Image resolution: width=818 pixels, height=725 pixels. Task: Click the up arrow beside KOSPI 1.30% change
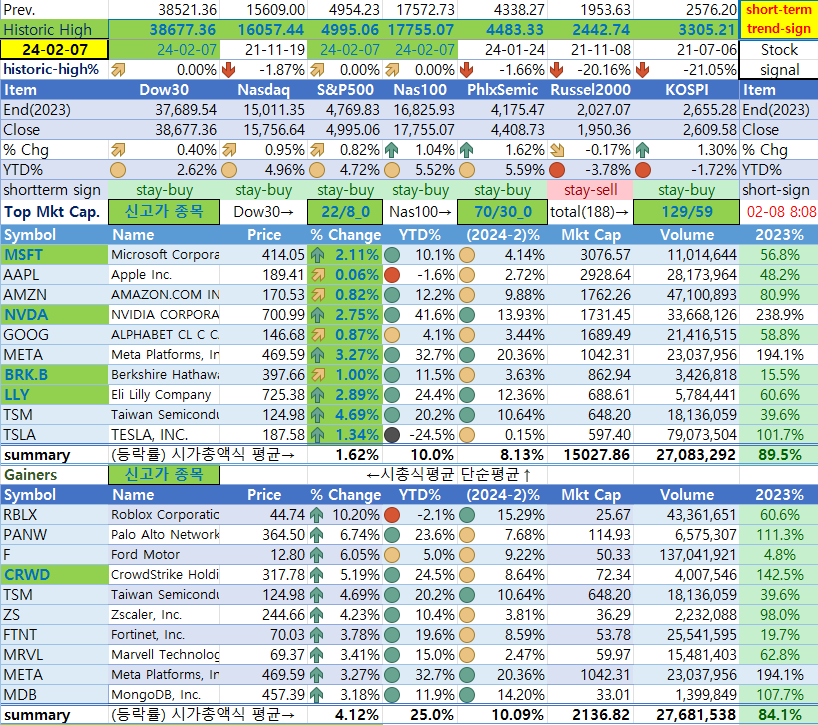coord(643,151)
